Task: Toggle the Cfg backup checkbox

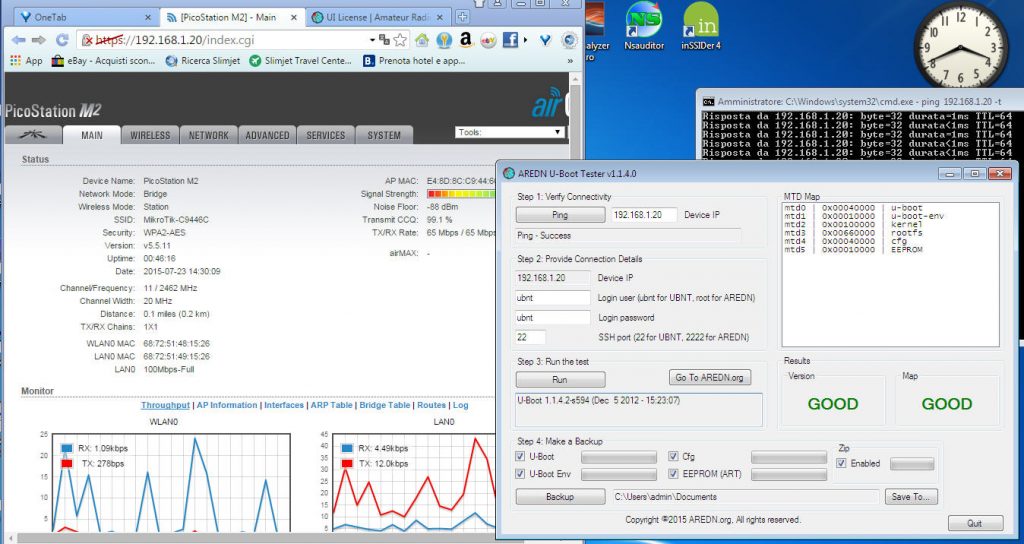Action: point(673,456)
